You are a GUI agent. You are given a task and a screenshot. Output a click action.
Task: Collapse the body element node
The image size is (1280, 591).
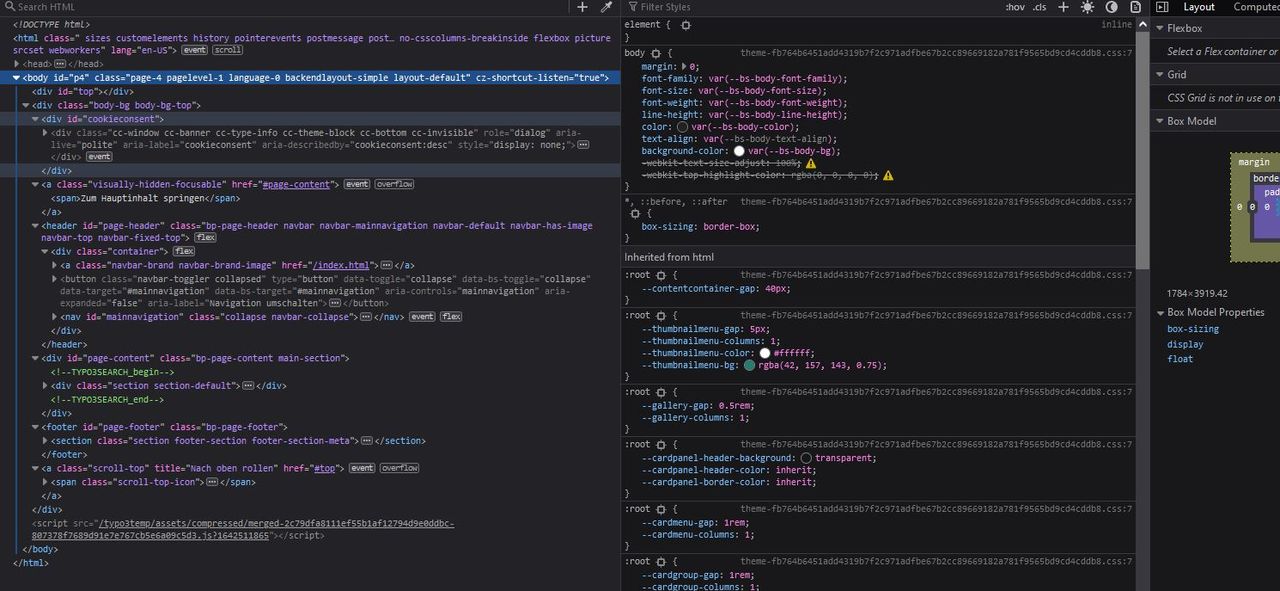(17, 78)
